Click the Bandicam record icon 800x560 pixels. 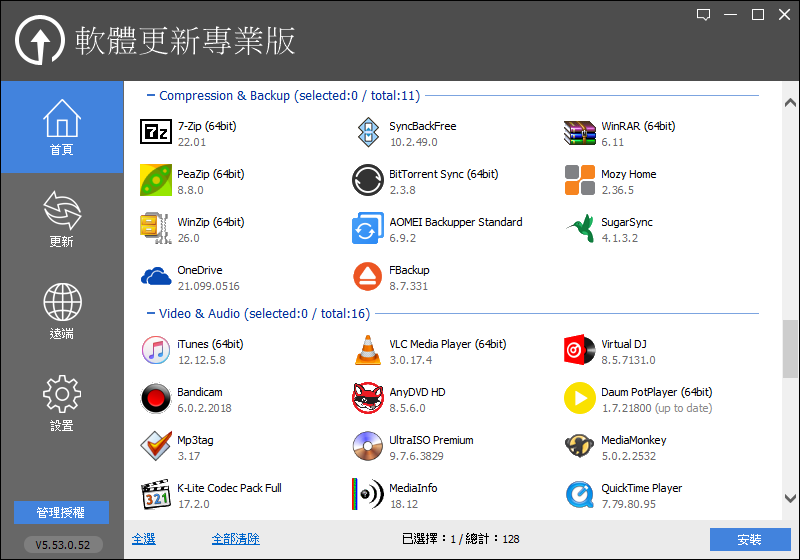point(156,398)
